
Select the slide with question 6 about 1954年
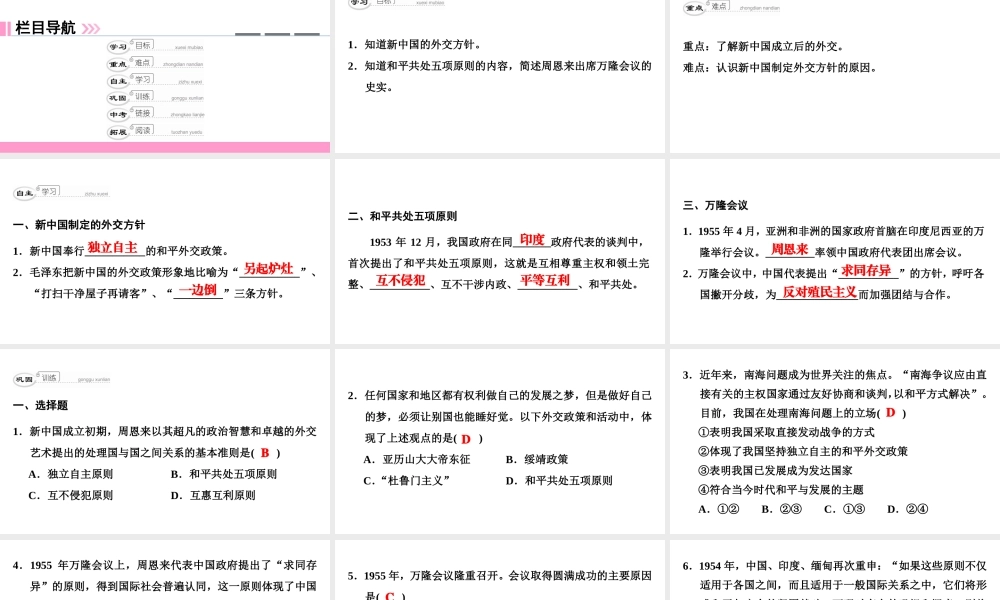(x=835, y=570)
